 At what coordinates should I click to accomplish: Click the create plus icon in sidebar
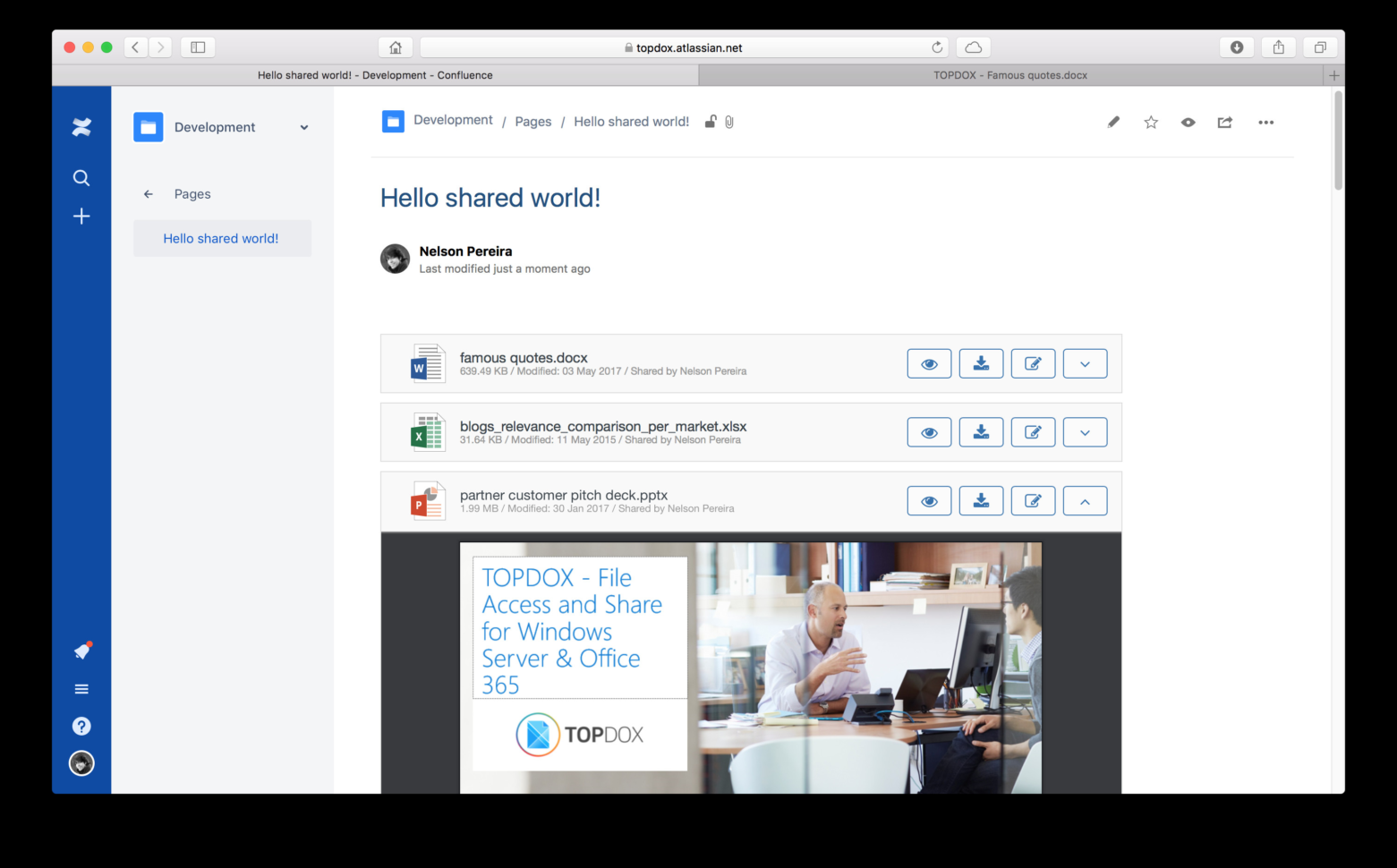[81, 217]
